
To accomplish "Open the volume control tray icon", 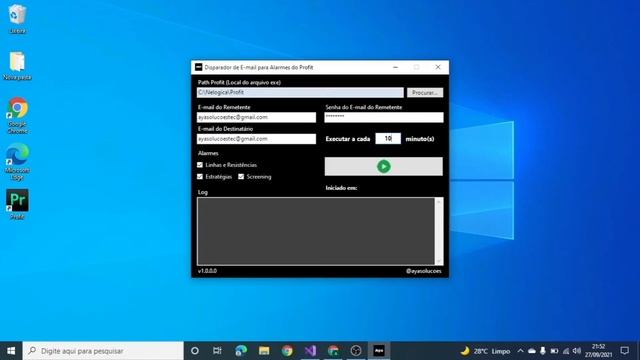I will click(x=576, y=351).
